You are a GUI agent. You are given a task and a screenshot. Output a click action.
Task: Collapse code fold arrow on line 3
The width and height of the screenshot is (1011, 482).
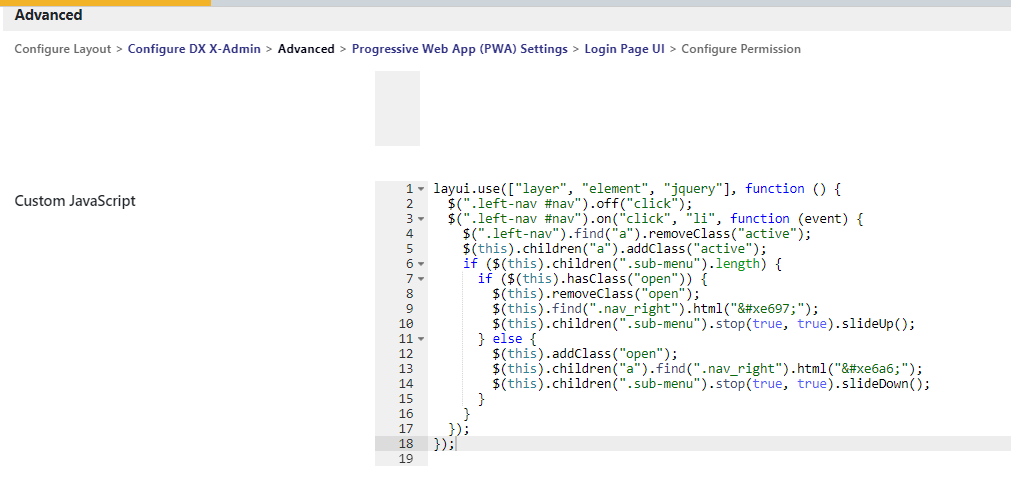pyautogui.click(x=421, y=219)
